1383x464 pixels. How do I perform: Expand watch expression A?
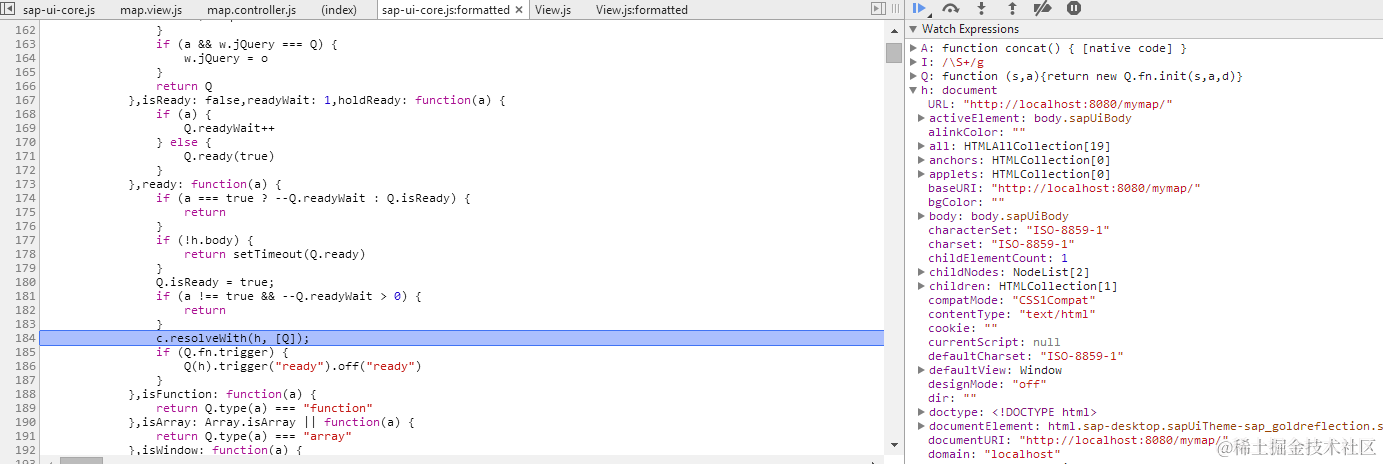(914, 48)
